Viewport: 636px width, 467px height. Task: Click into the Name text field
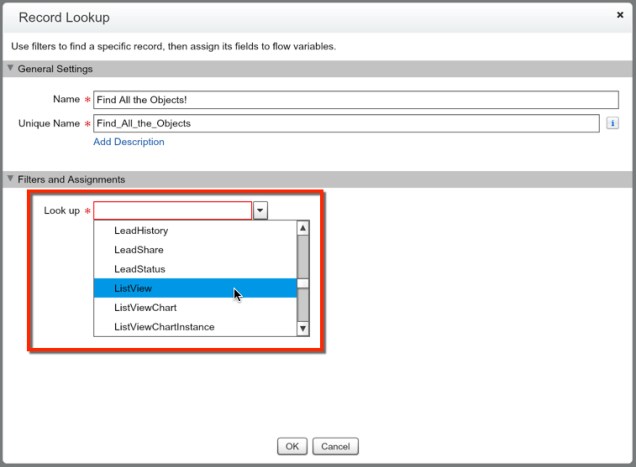pyautogui.click(x=355, y=100)
